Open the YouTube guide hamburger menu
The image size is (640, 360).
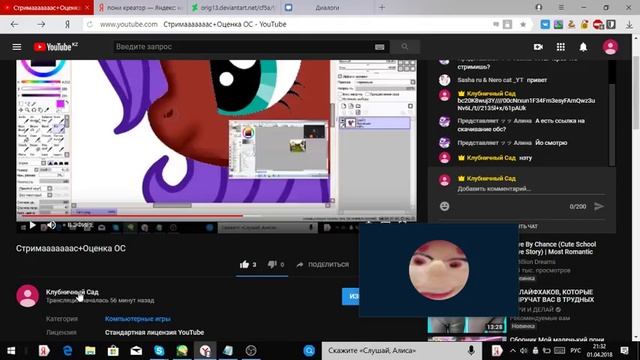point(17,47)
